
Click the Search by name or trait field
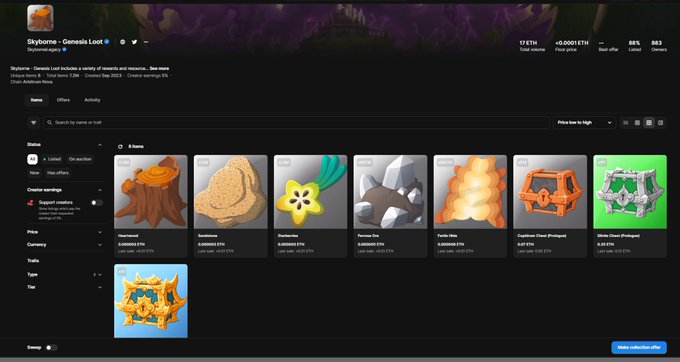tap(296, 123)
